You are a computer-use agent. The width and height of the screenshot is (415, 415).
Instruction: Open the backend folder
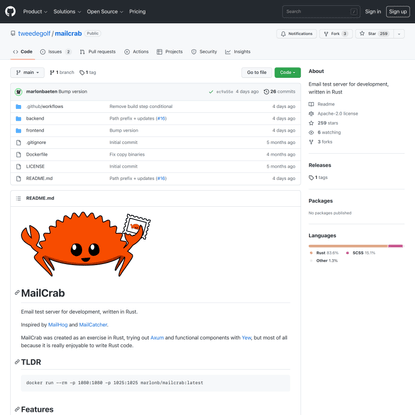click(35, 118)
